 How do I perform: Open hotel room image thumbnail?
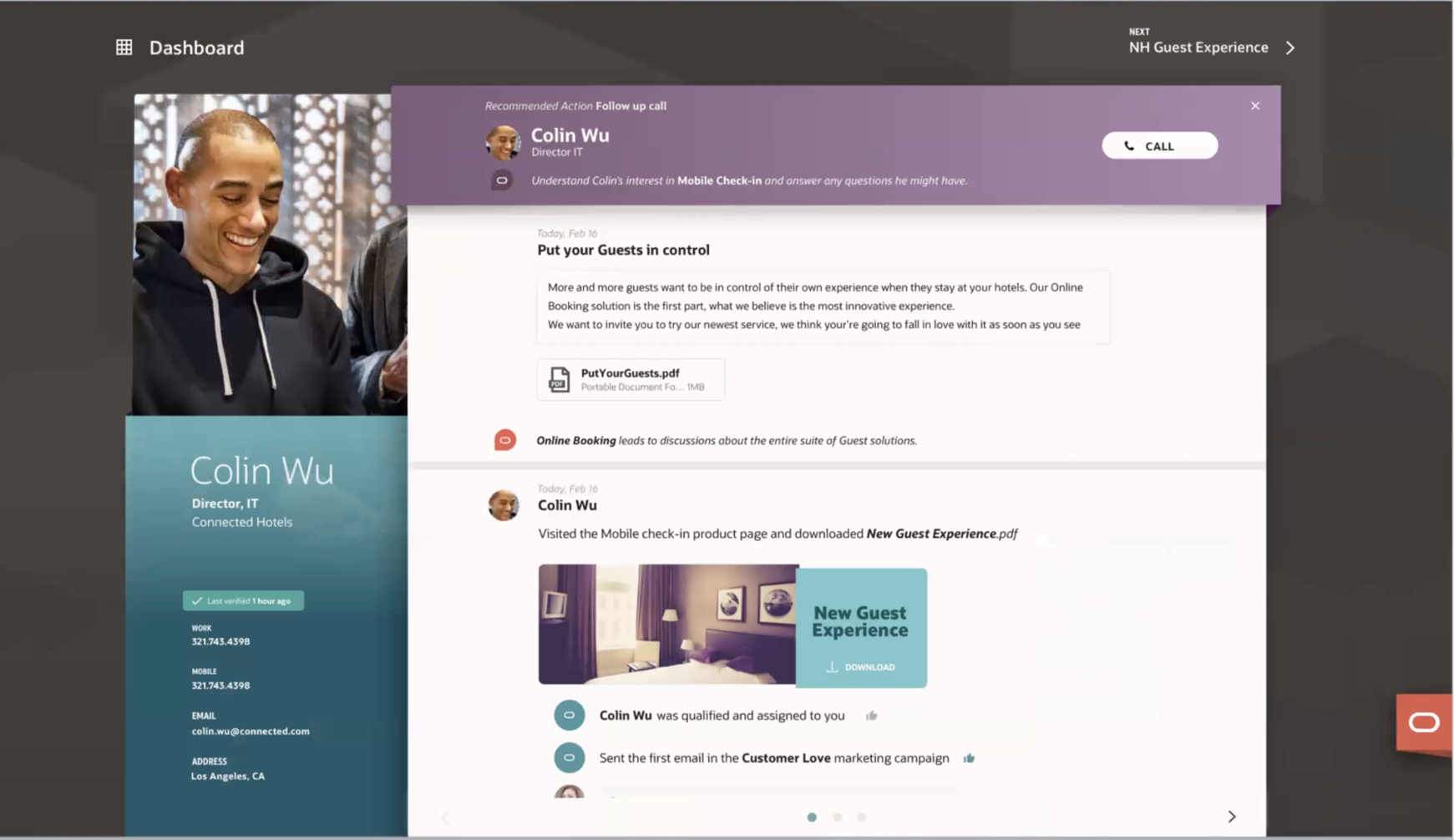(x=666, y=625)
